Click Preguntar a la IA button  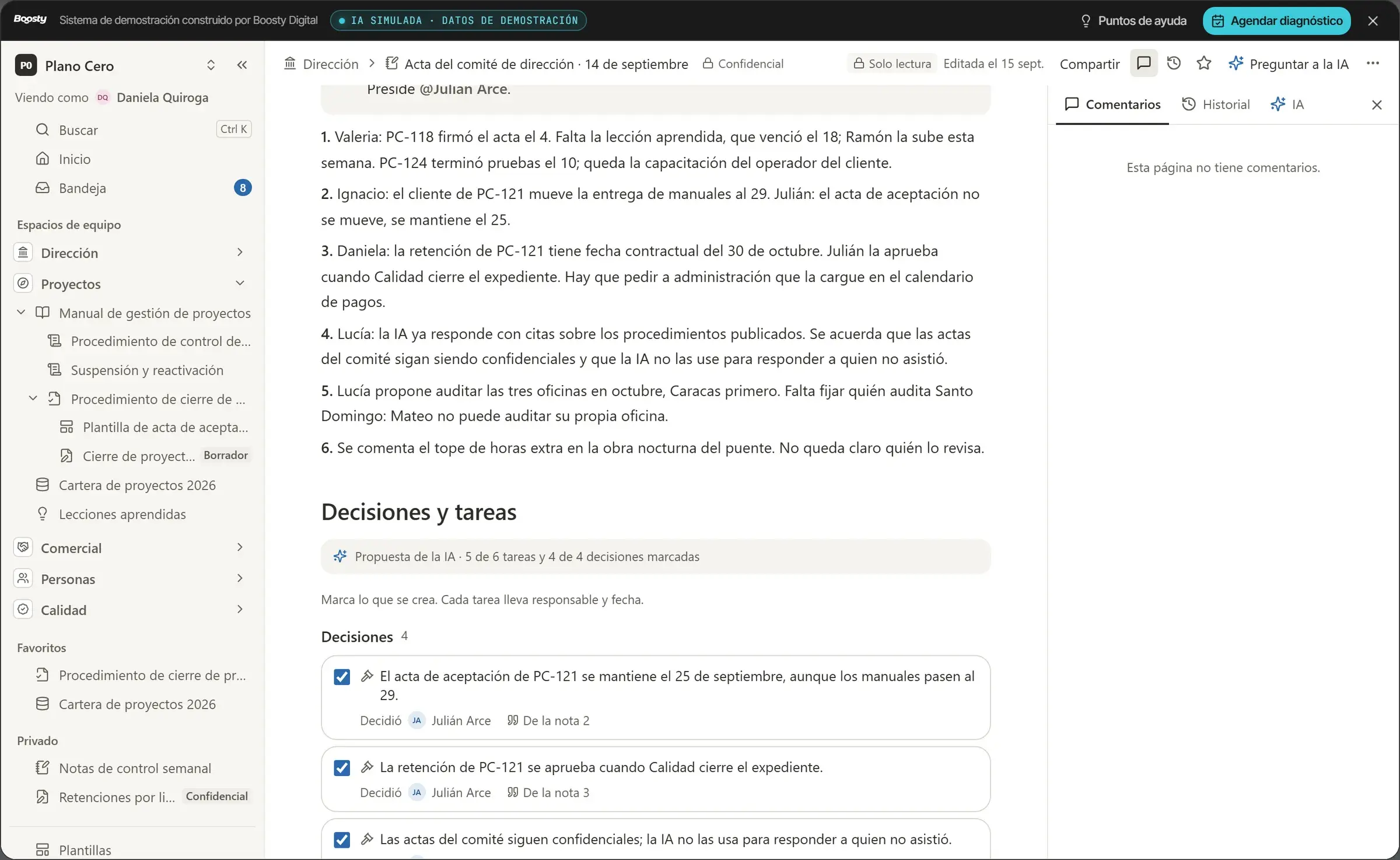pyautogui.click(x=1288, y=64)
